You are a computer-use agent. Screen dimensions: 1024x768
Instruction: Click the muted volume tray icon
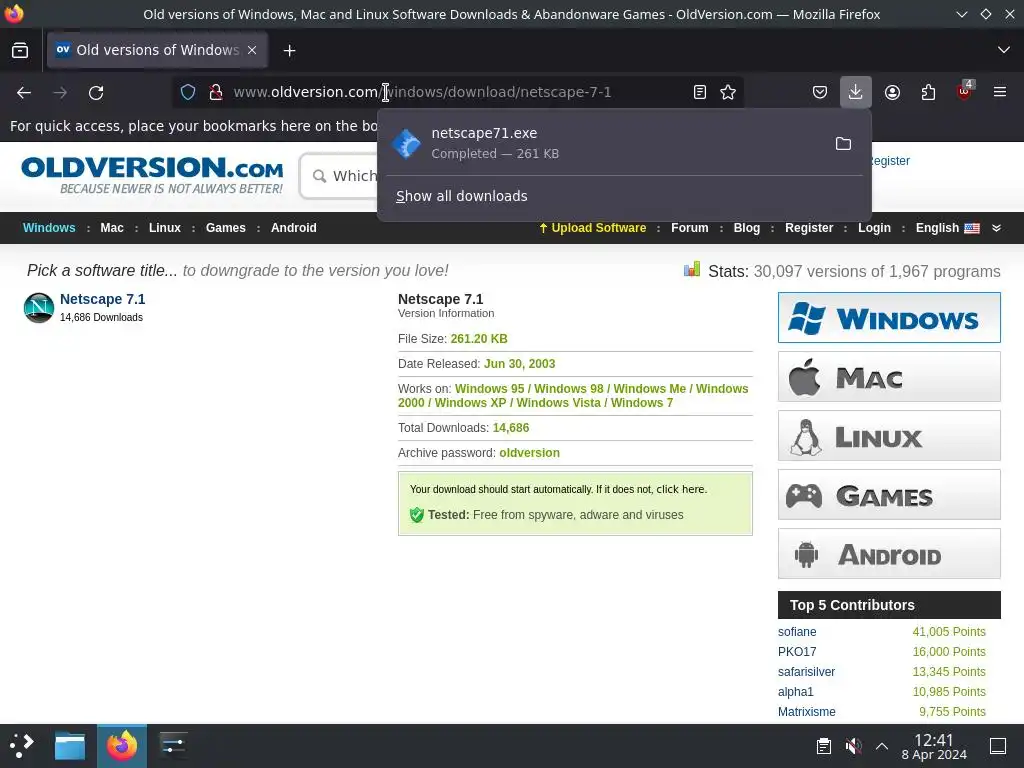click(853, 746)
